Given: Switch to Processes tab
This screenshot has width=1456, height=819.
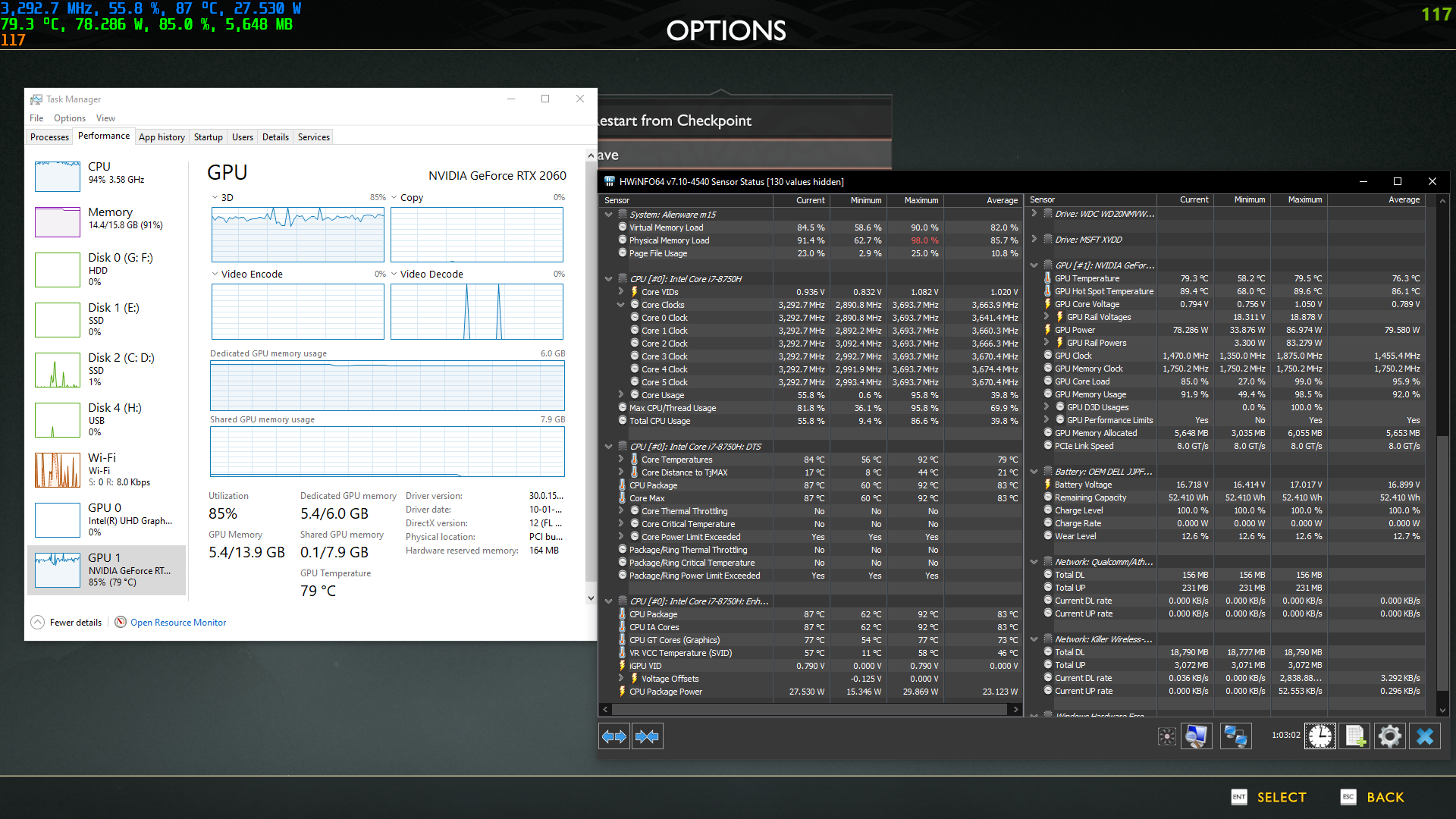Looking at the screenshot, I should pyautogui.click(x=49, y=137).
